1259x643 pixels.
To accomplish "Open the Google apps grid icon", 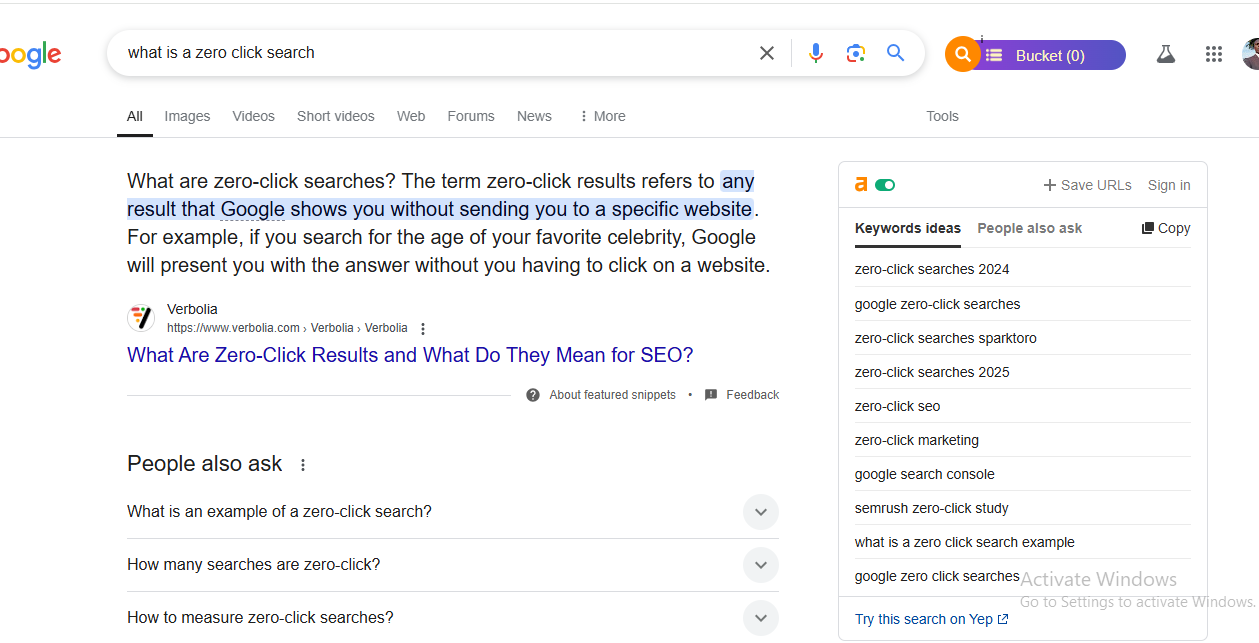I will [x=1214, y=55].
